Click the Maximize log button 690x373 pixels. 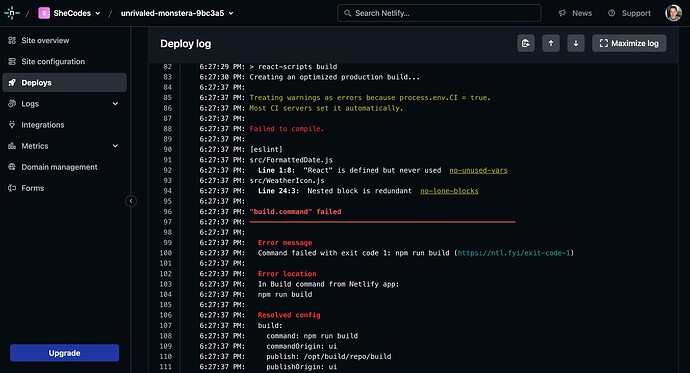[629, 43]
